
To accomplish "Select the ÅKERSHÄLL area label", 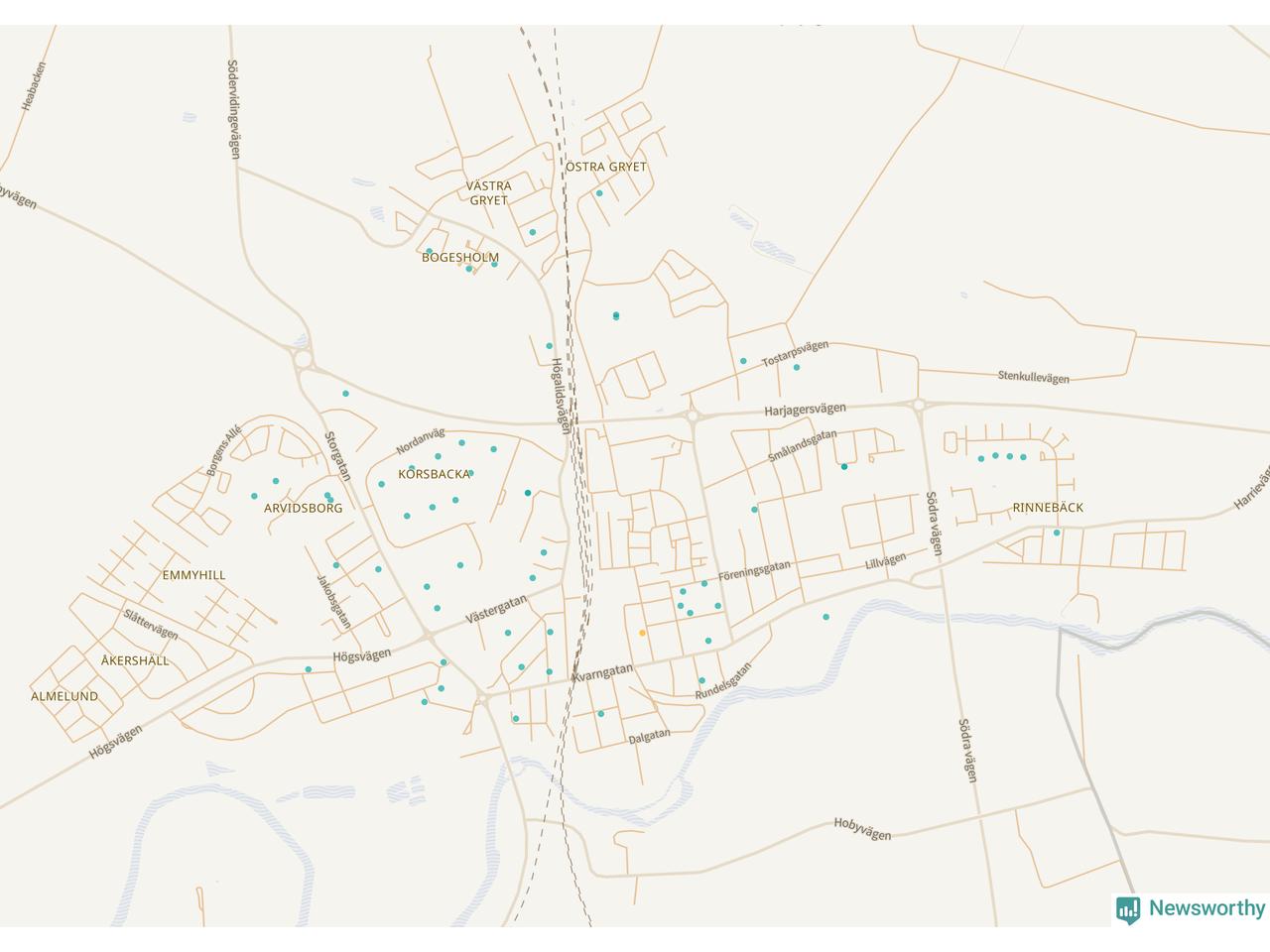I will tap(135, 660).
